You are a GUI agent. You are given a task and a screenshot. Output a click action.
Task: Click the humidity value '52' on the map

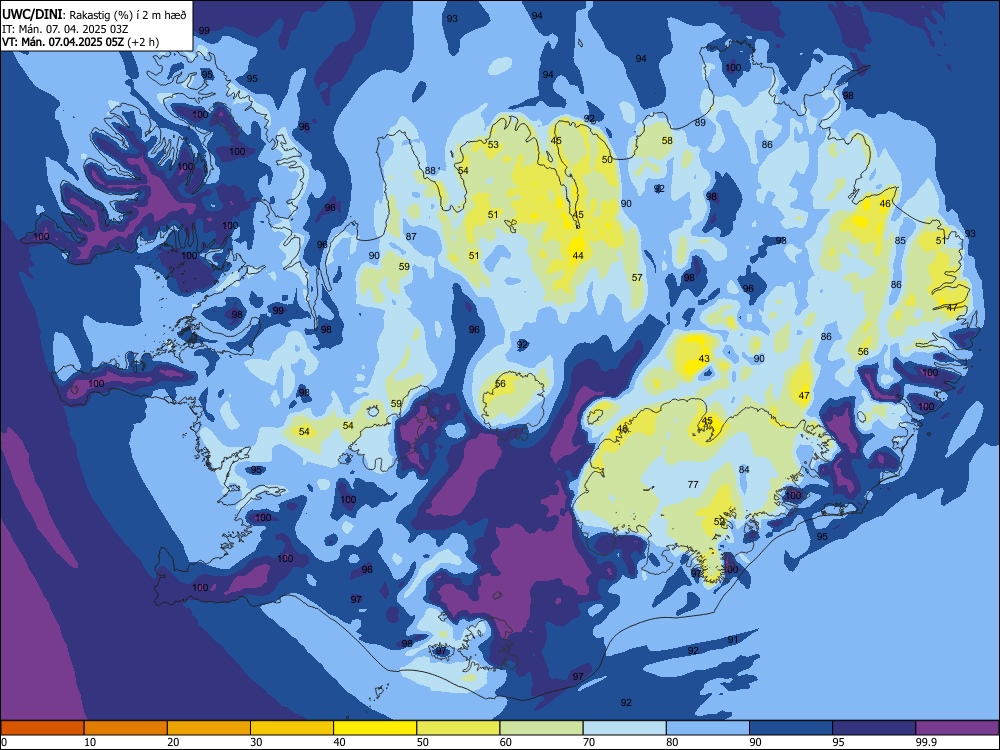[x=719, y=522]
